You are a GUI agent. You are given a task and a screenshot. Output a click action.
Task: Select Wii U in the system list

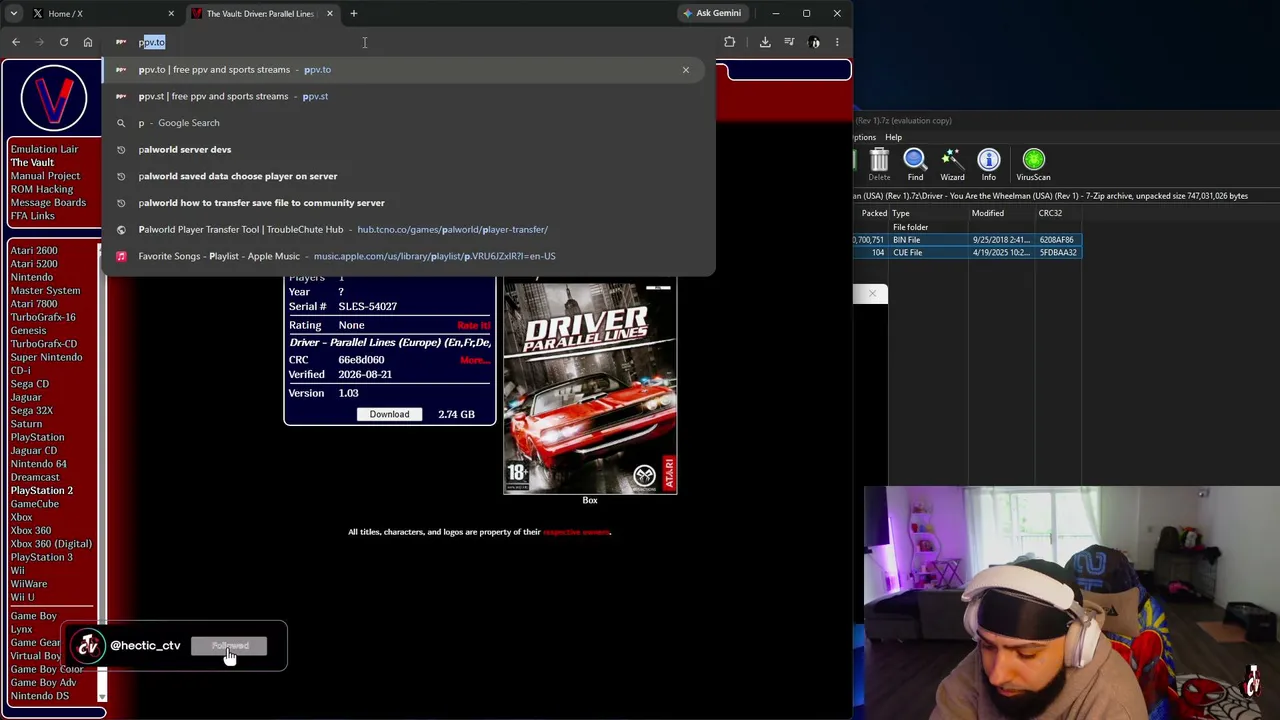(22, 597)
